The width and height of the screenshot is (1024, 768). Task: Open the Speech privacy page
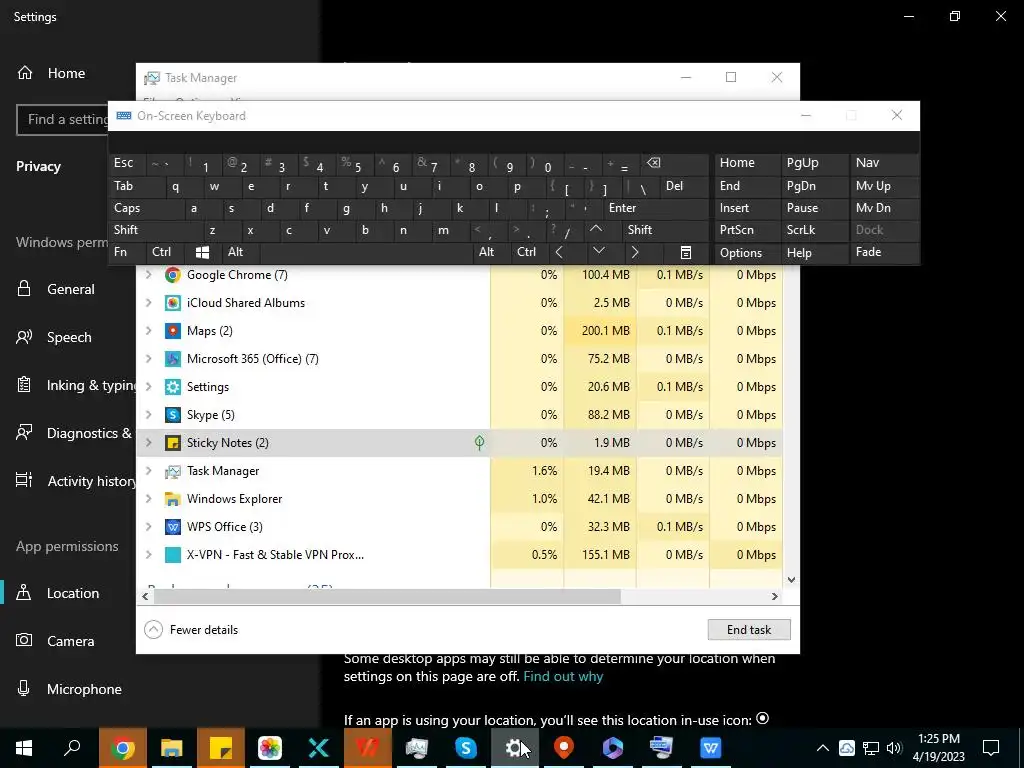click(x=68, y=337)
